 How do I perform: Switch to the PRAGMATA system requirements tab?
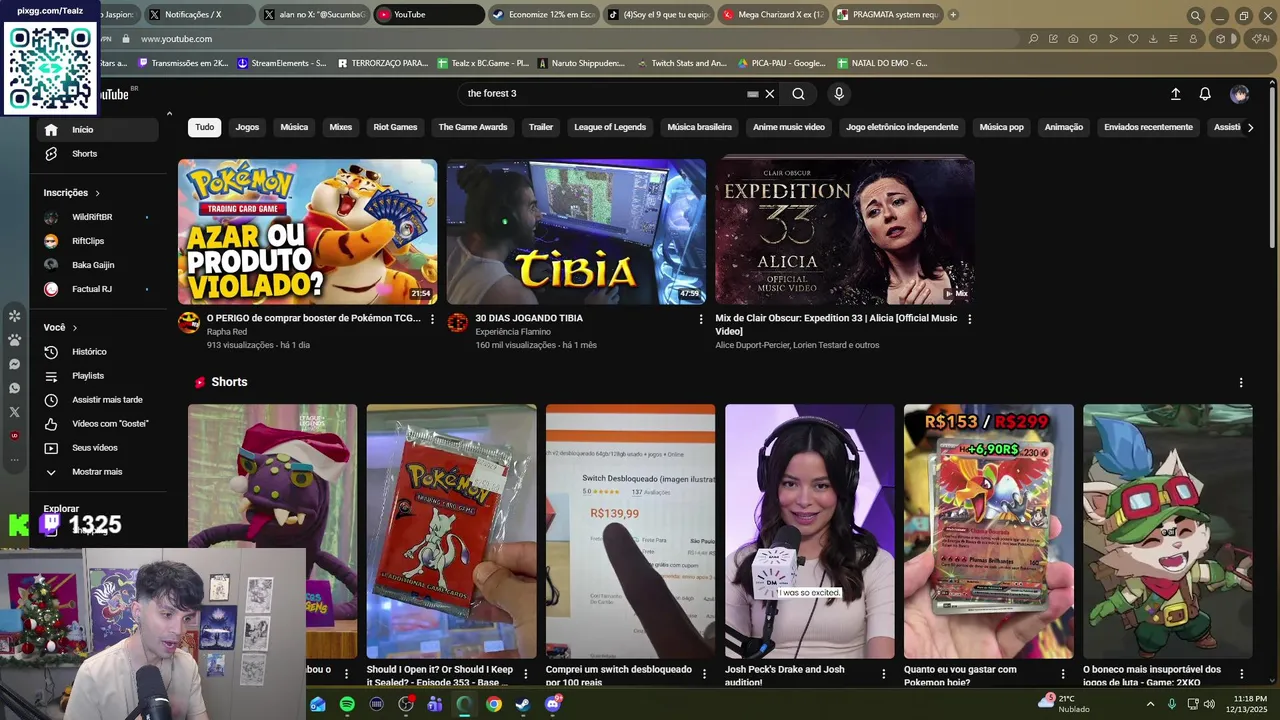(888, 15)
